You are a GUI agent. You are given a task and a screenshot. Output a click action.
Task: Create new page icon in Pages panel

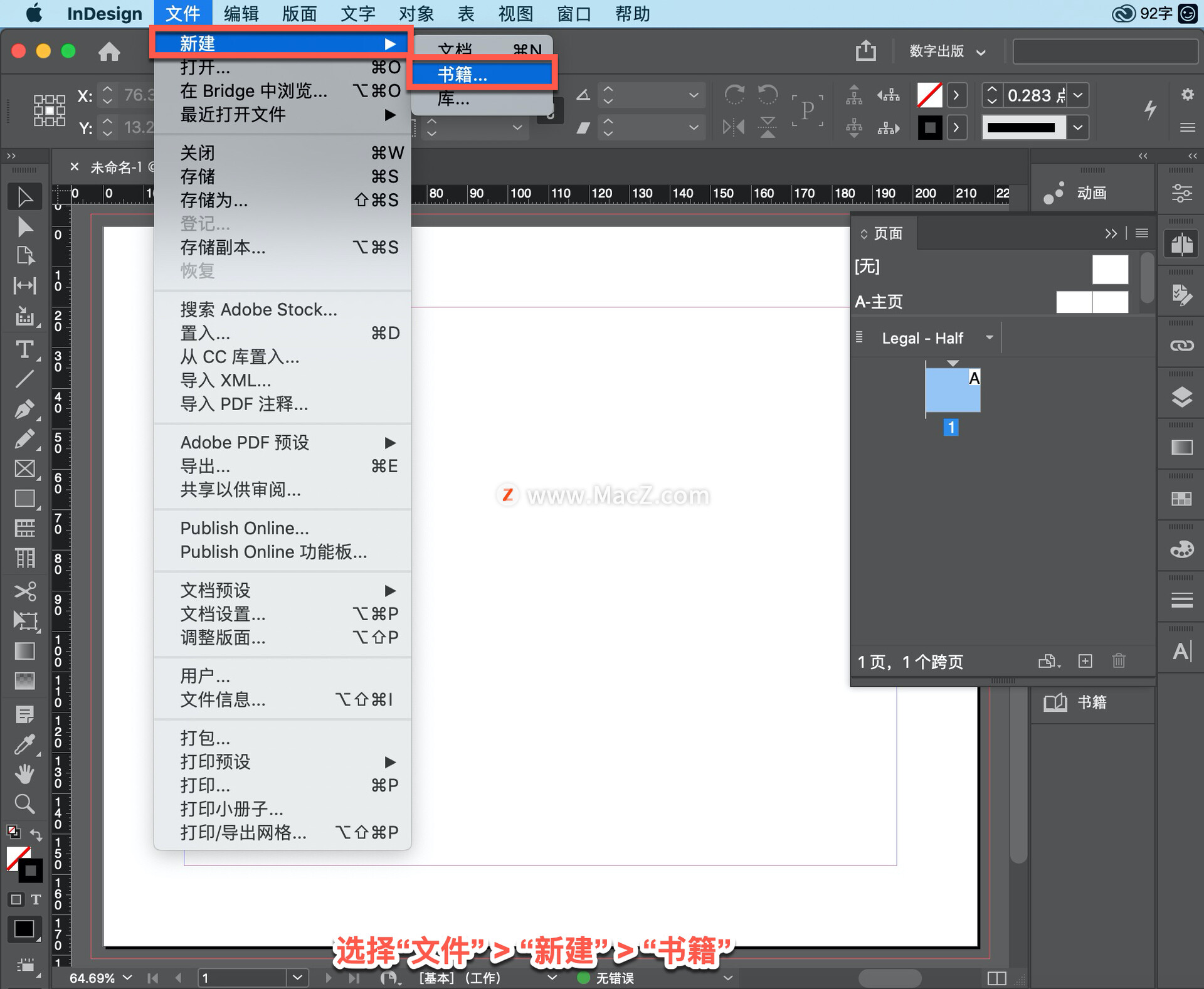[x=1085, y=661]
